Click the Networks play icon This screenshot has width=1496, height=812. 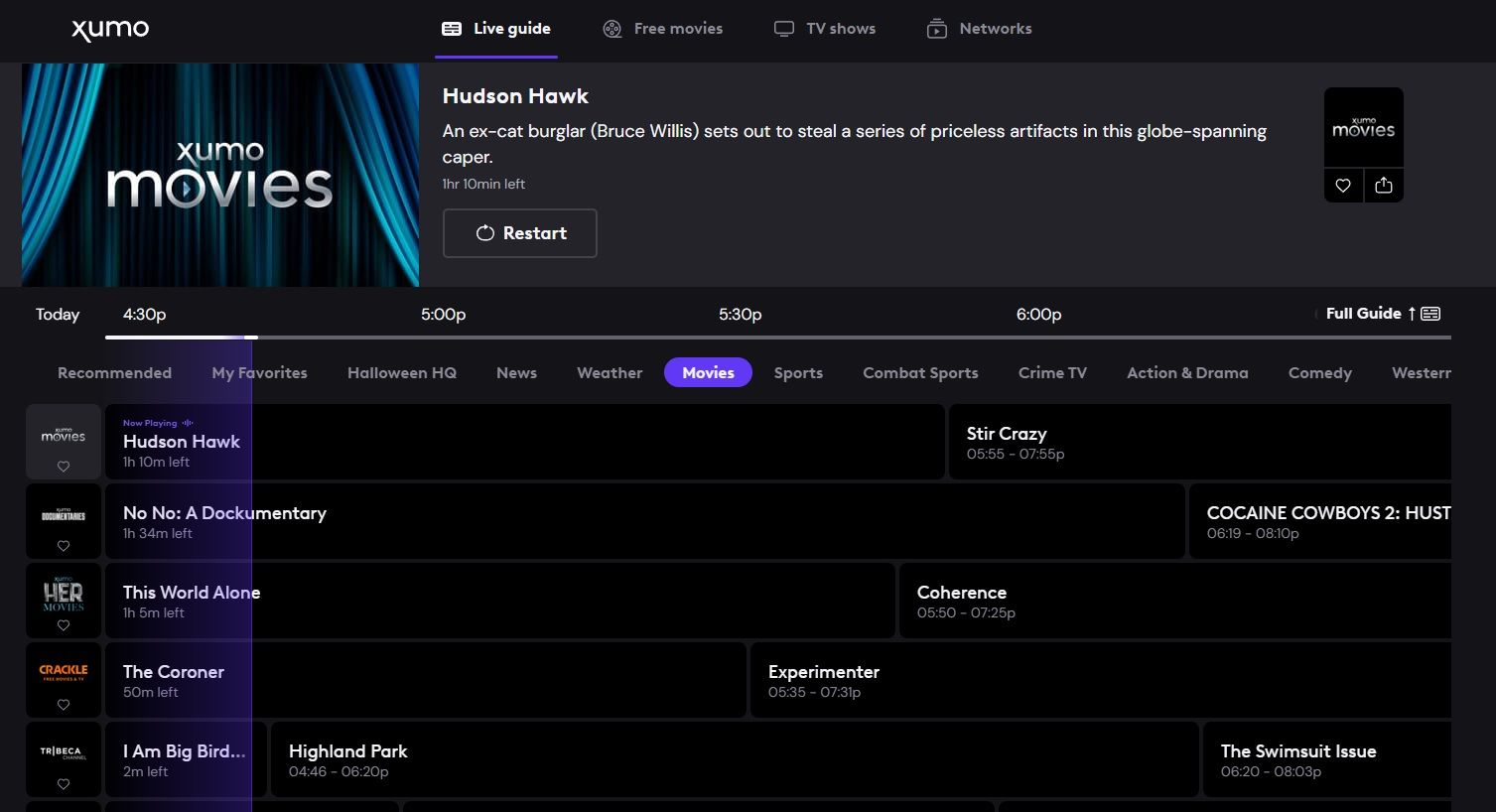click(937, 29)
